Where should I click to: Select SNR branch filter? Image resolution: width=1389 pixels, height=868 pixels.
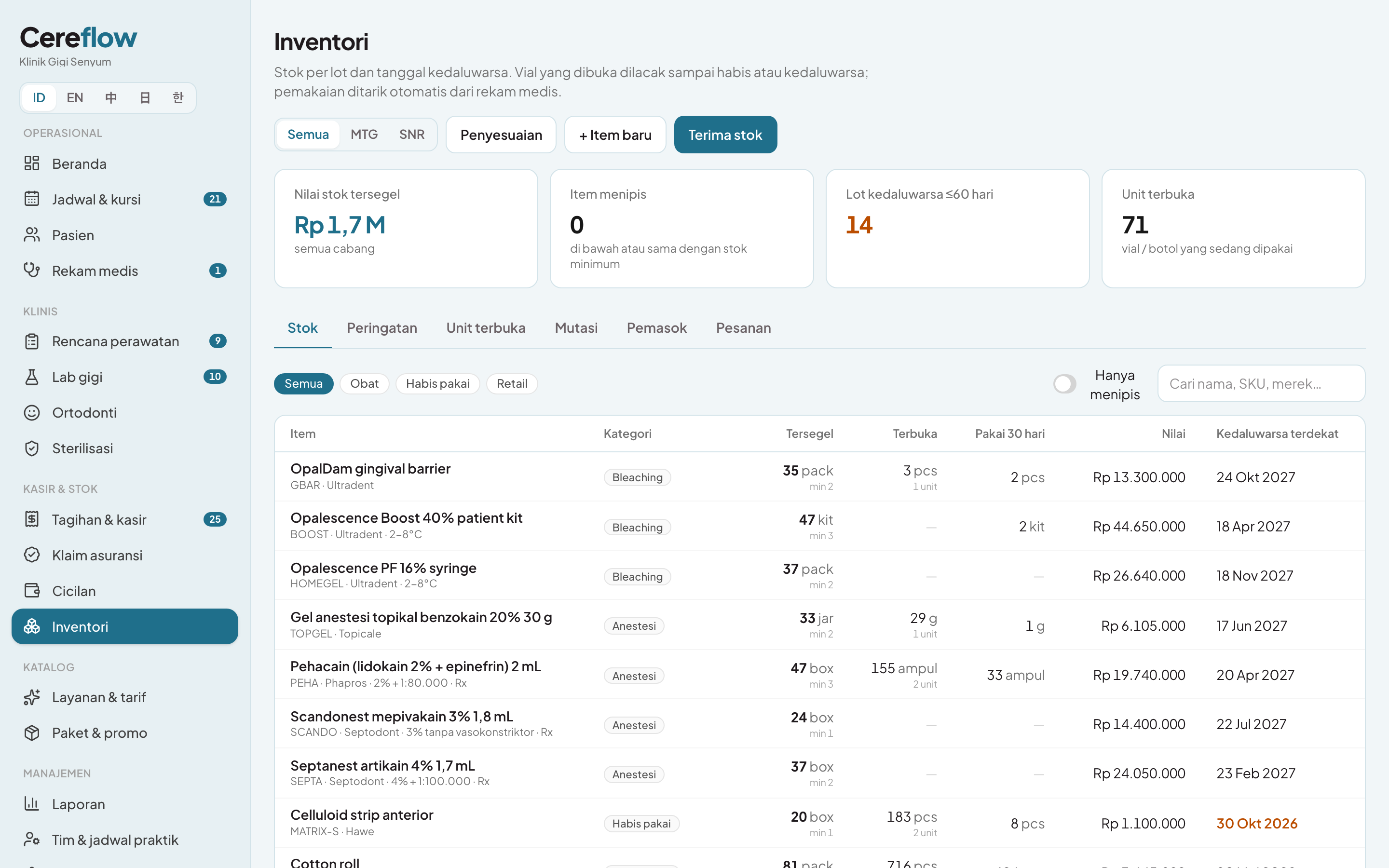coord(411,135)
